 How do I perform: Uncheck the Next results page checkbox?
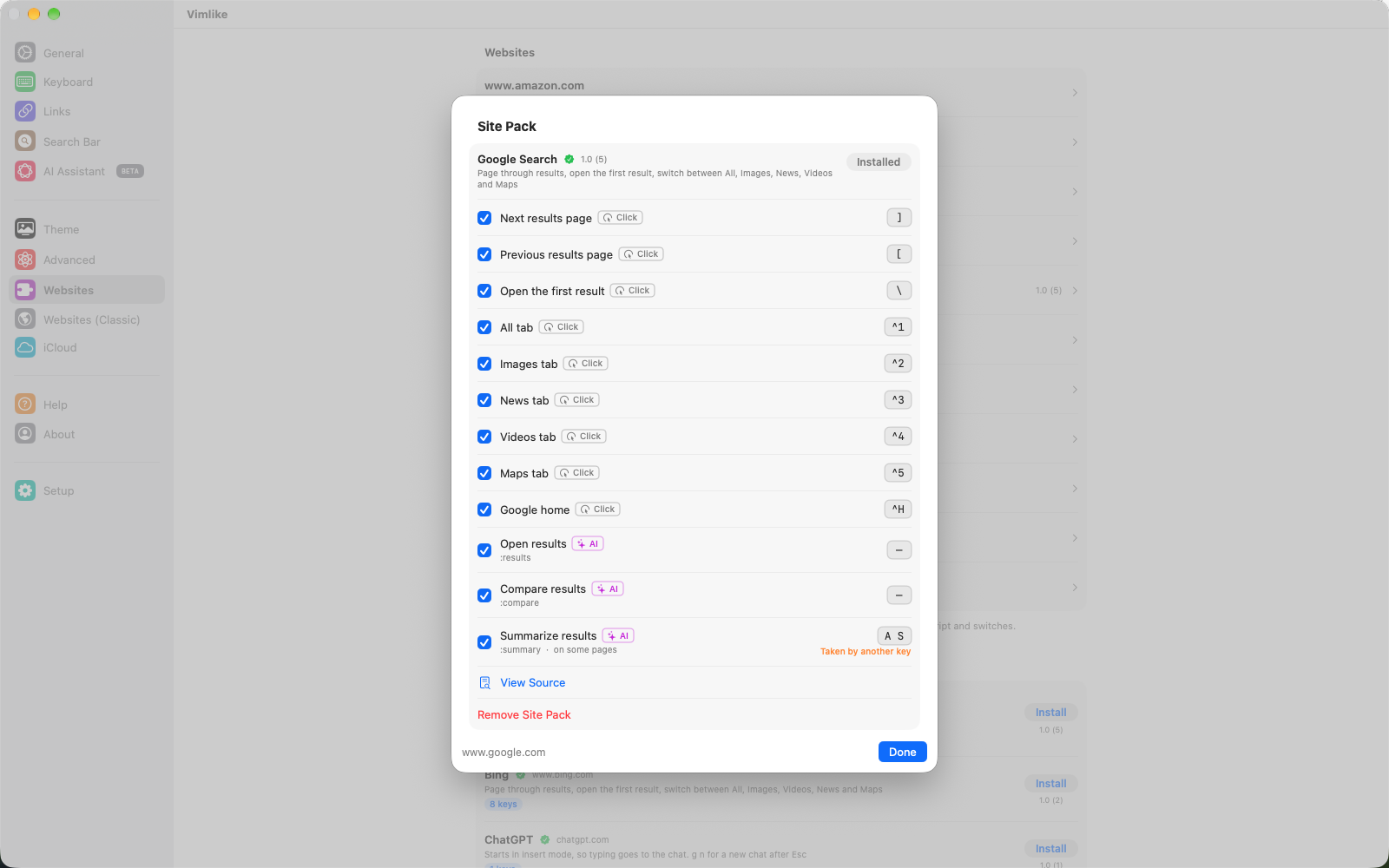pos(484,218)
